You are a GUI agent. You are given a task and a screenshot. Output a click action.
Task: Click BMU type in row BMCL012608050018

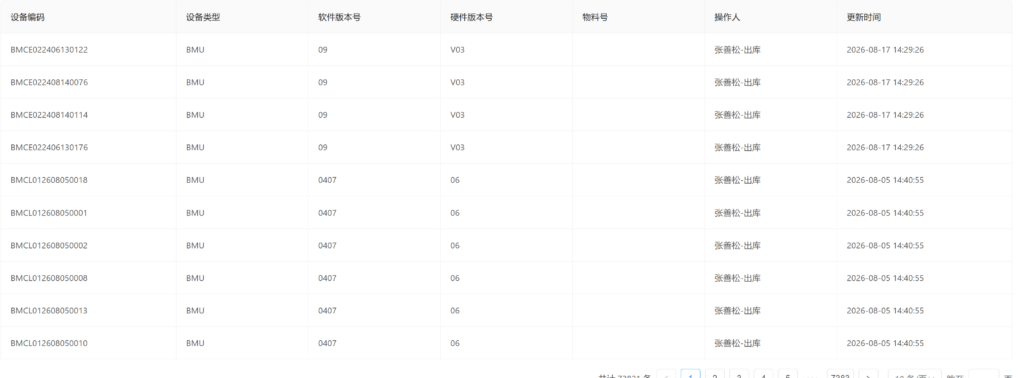click(x=195, y=180)
